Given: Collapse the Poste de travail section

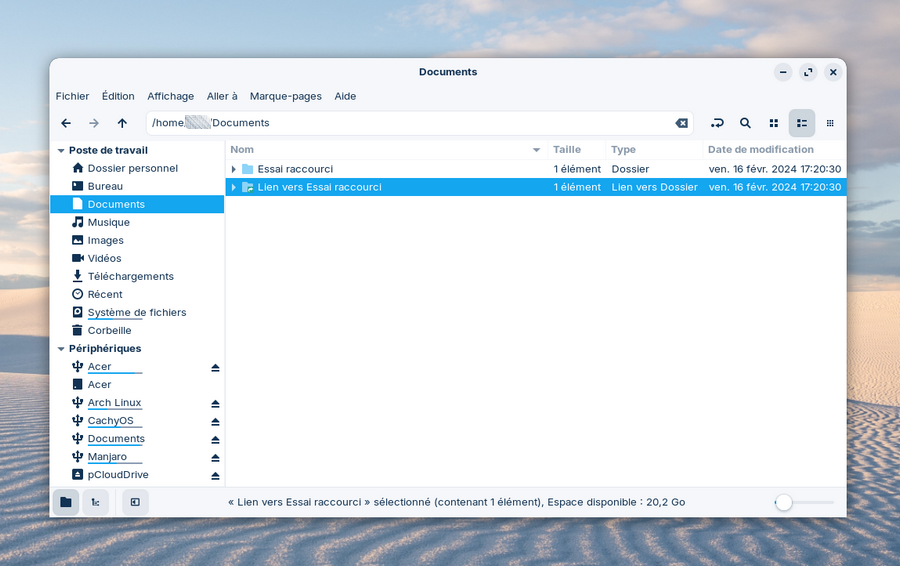Looking at the screenshot, I should (61, 151).
